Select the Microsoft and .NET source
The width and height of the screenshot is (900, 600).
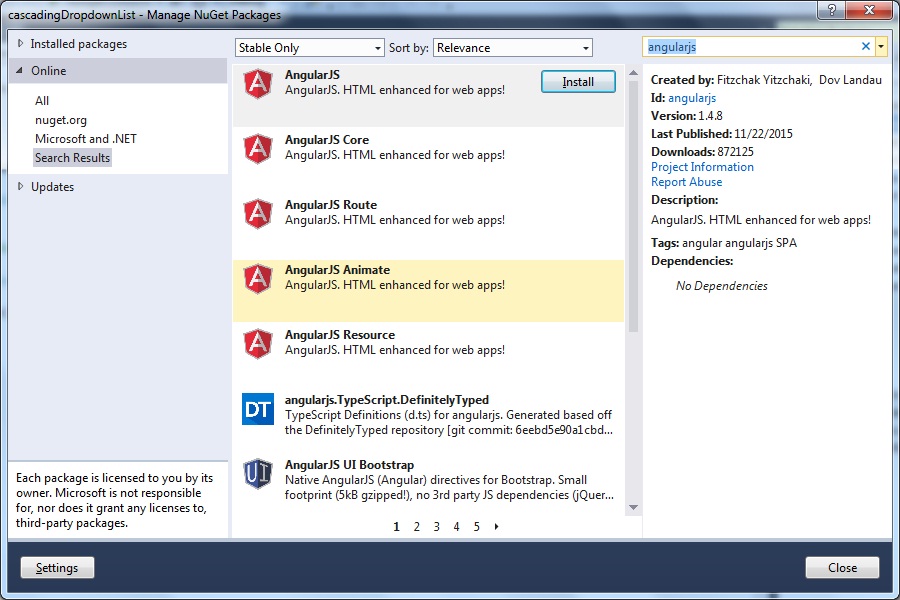tap(87, 138)
